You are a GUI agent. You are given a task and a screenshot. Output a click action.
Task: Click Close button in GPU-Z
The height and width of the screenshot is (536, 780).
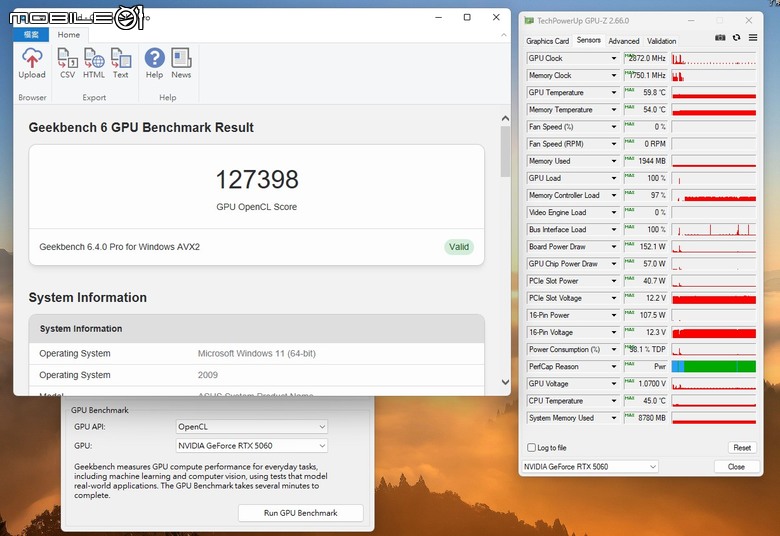point(736,467)
